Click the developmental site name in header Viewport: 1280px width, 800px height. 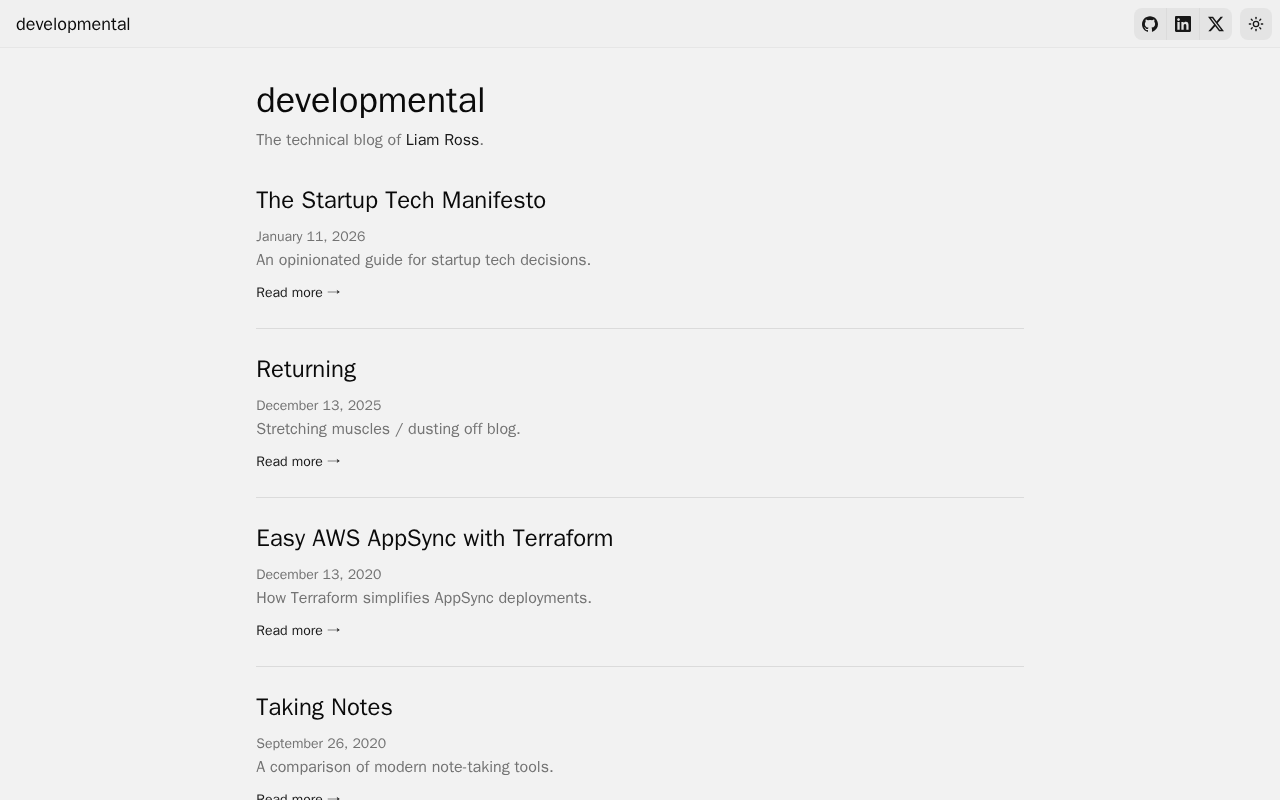(x=73, y=24)
